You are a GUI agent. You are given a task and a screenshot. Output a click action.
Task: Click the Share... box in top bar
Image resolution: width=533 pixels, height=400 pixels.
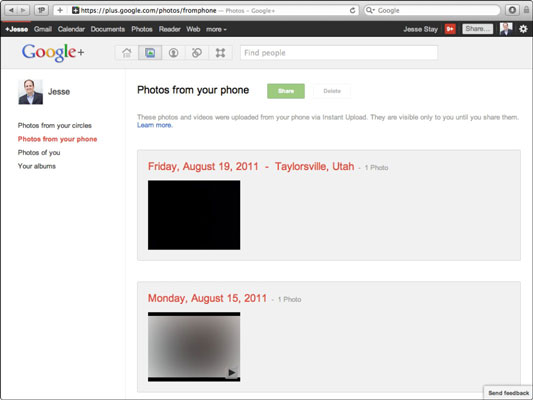478,29
